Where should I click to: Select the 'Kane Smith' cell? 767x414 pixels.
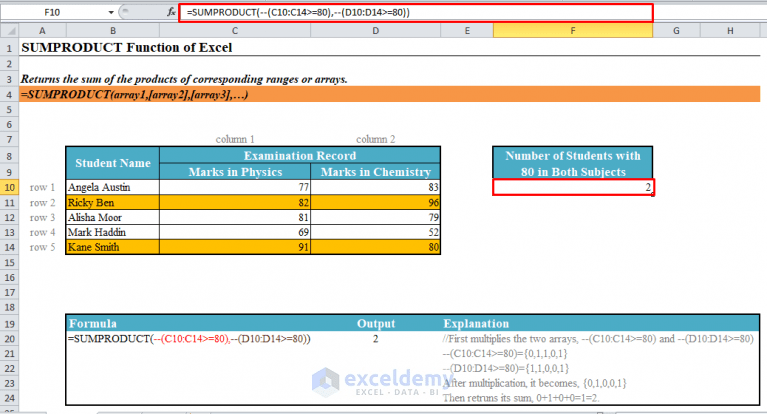pos(113,247)
